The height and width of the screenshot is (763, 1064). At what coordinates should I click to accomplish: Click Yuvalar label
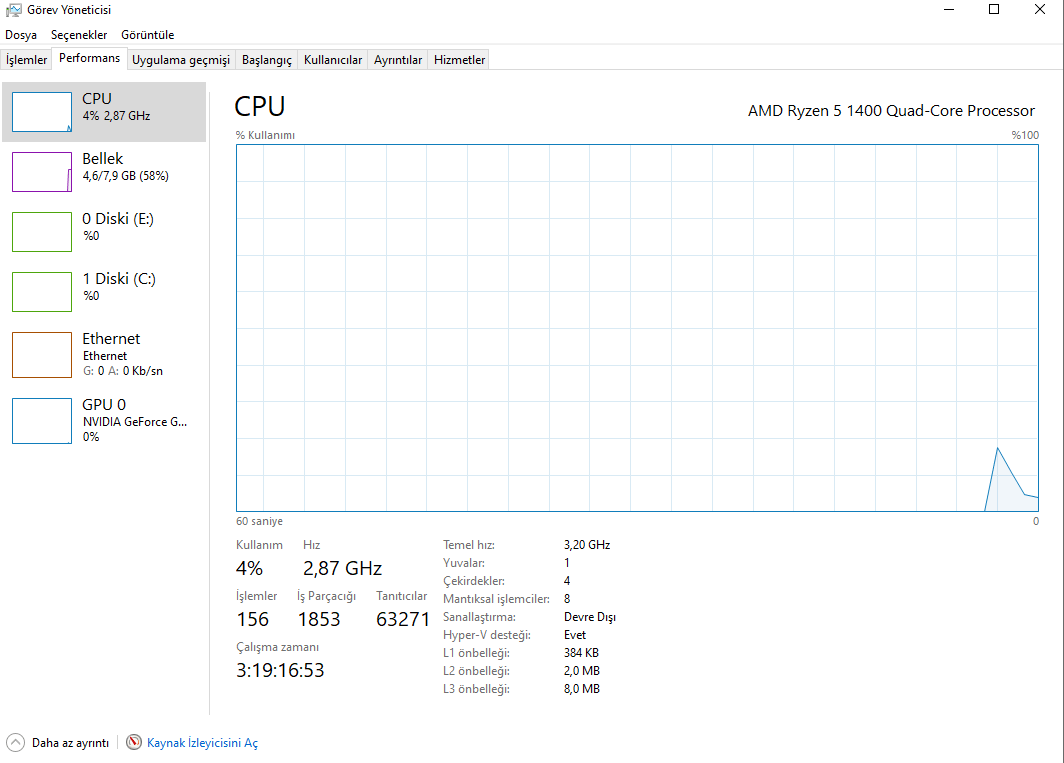(x=463, y=563)
